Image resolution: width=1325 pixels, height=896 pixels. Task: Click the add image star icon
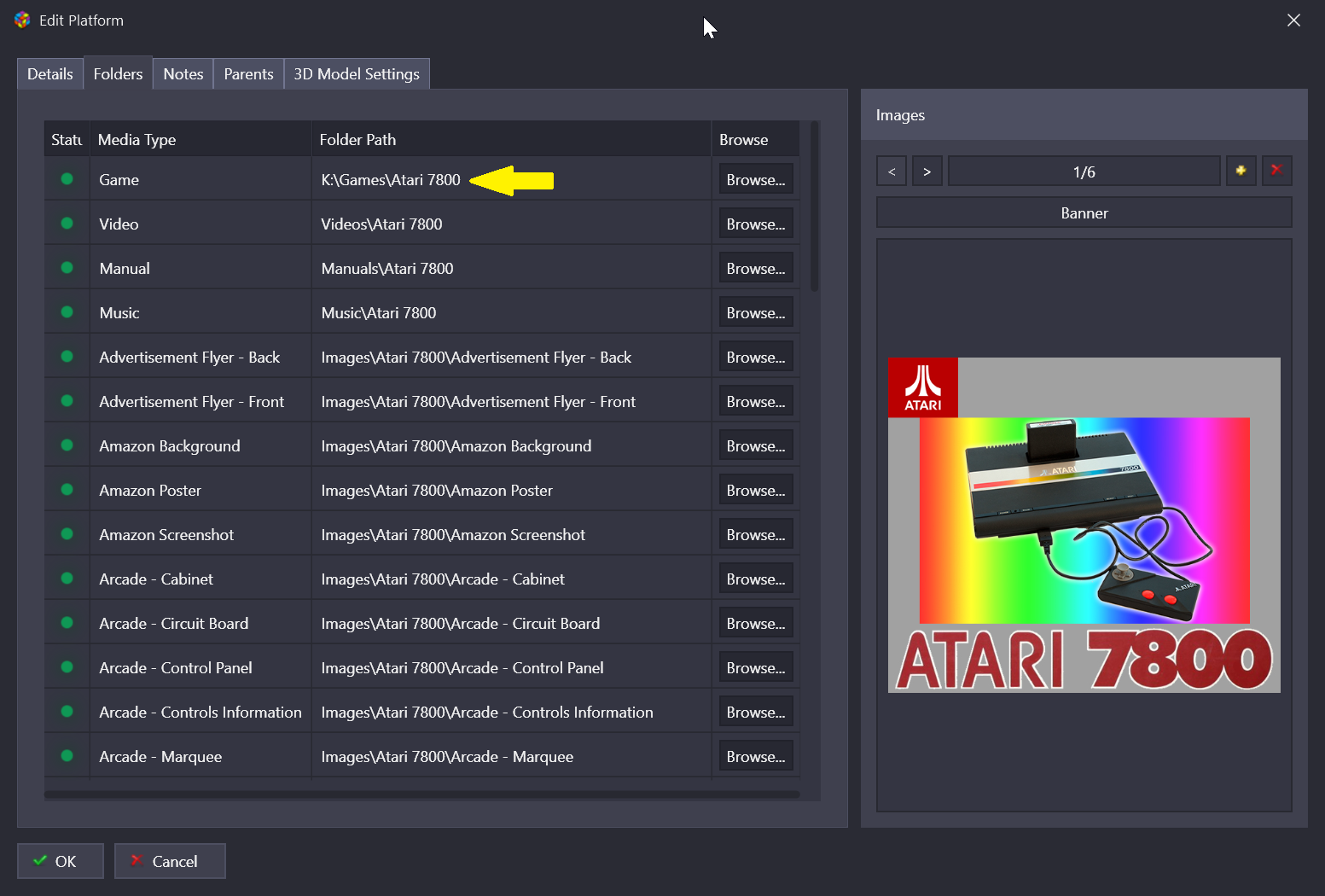click(1241, 171)
